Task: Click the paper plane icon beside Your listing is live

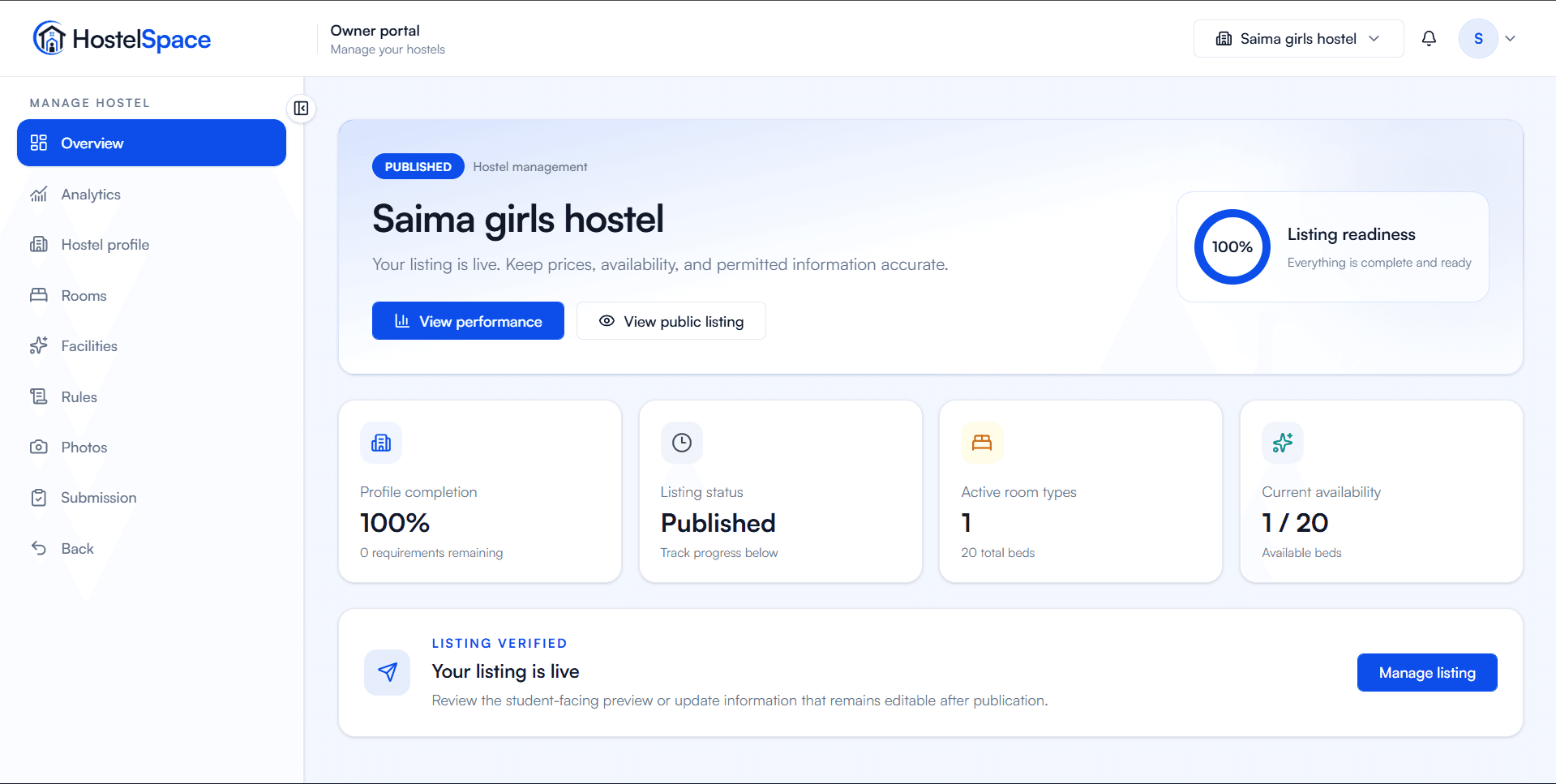Action: point(388,672)
